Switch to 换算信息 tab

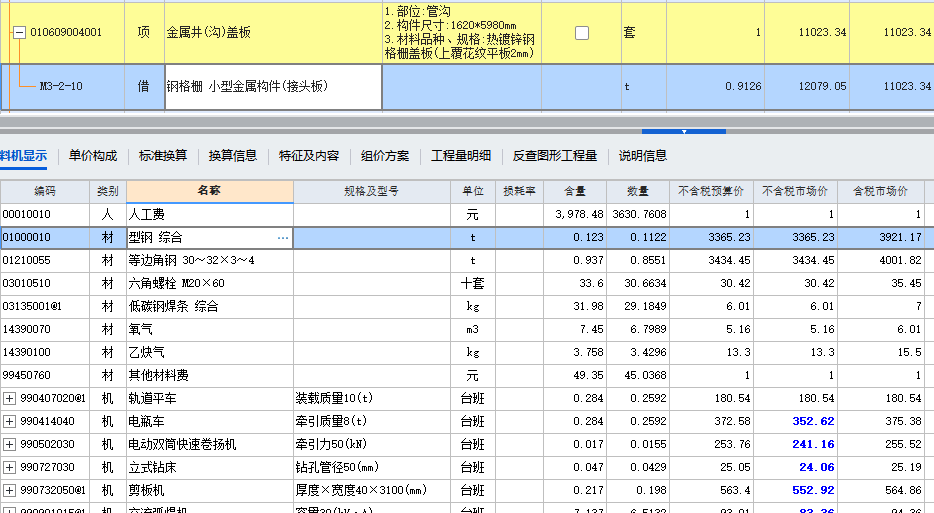233,156
